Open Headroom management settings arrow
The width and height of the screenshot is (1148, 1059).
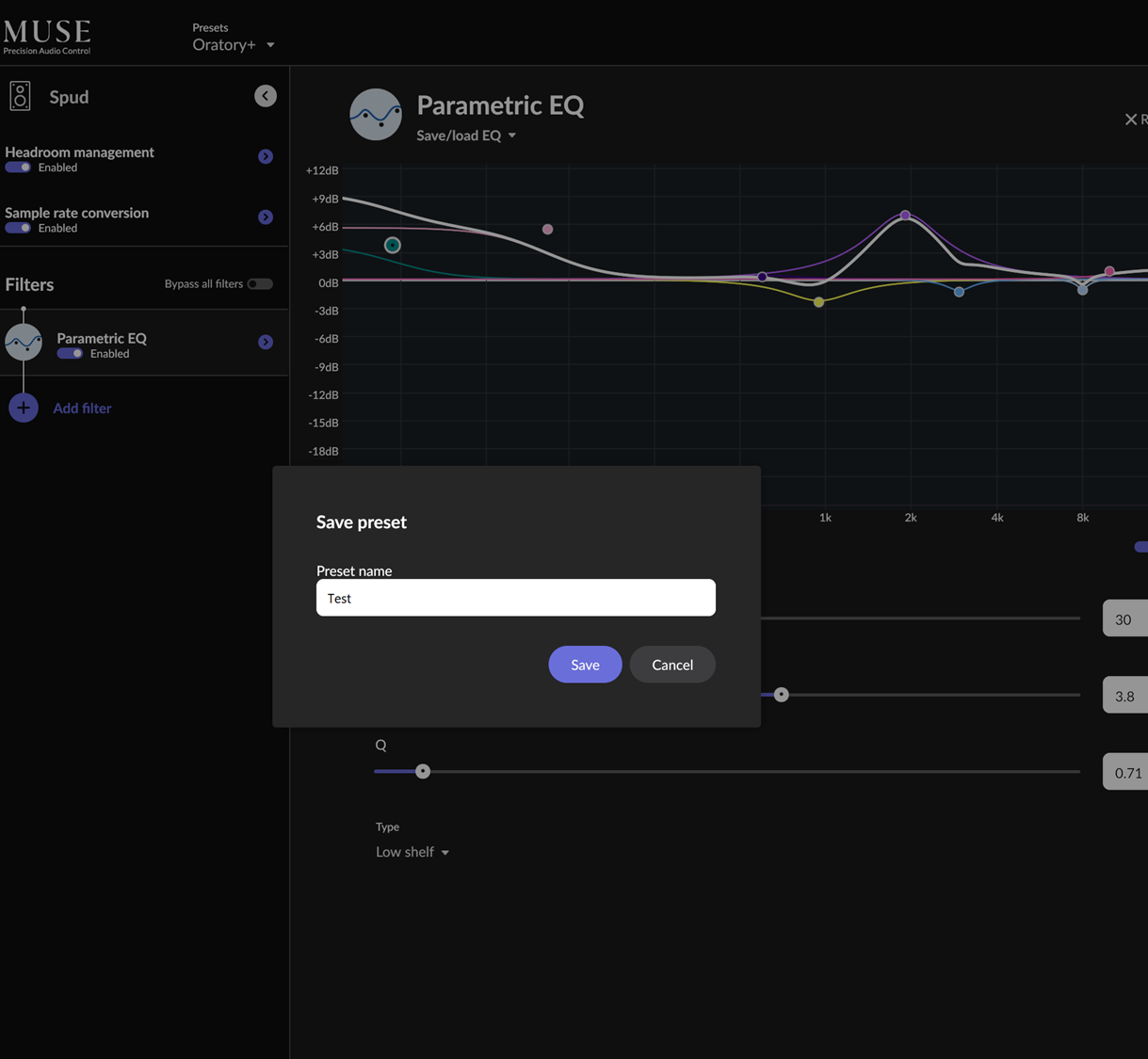266,156
